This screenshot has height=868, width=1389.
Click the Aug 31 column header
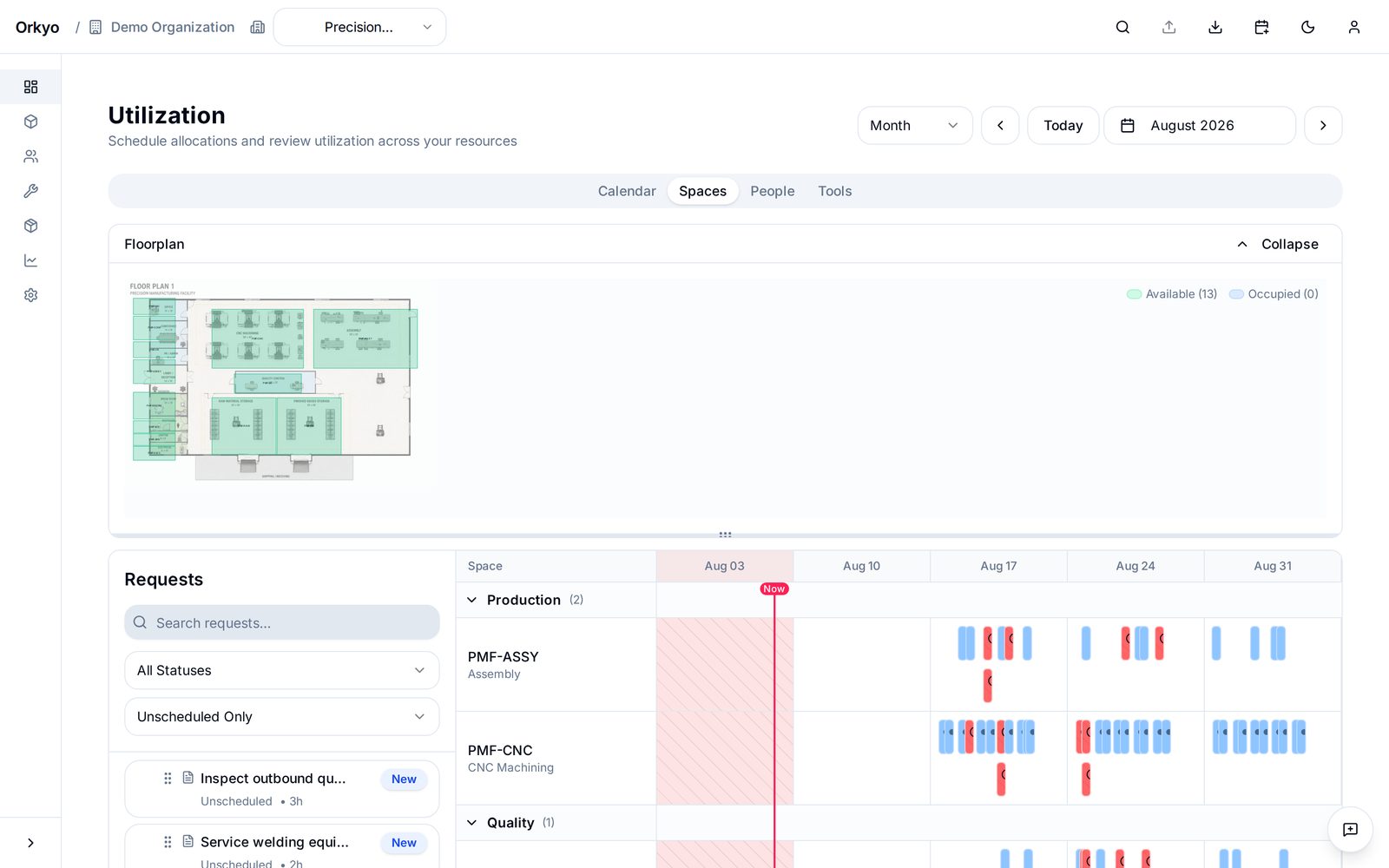coord(1273,566)
